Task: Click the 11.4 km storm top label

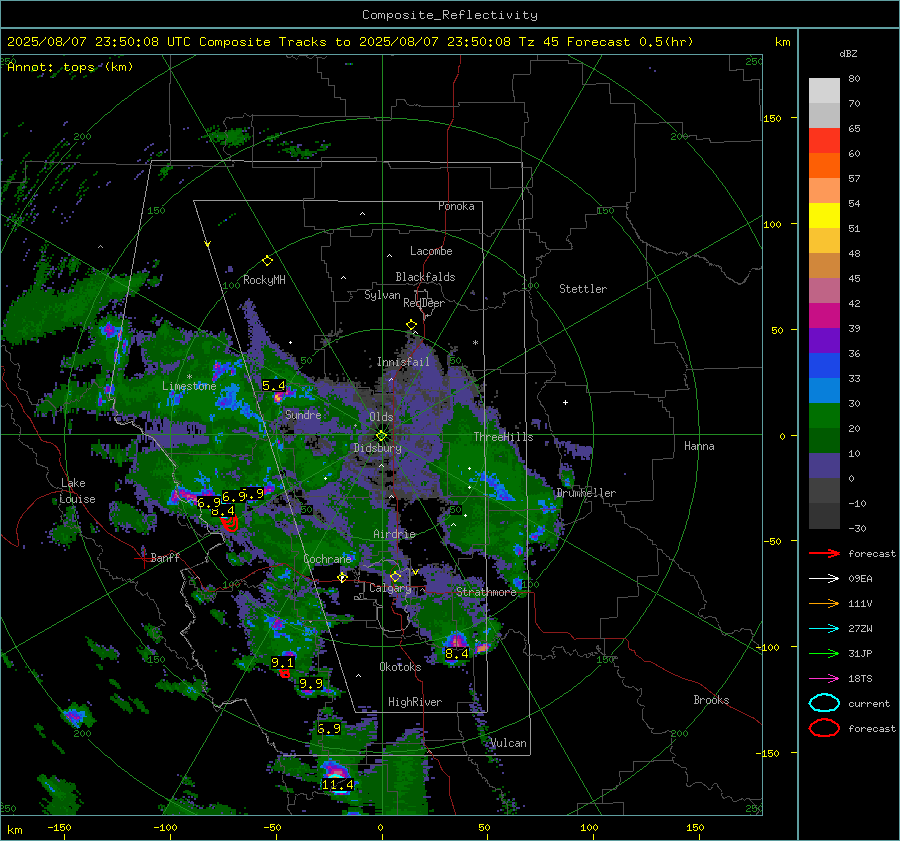Action: (338, 784)
